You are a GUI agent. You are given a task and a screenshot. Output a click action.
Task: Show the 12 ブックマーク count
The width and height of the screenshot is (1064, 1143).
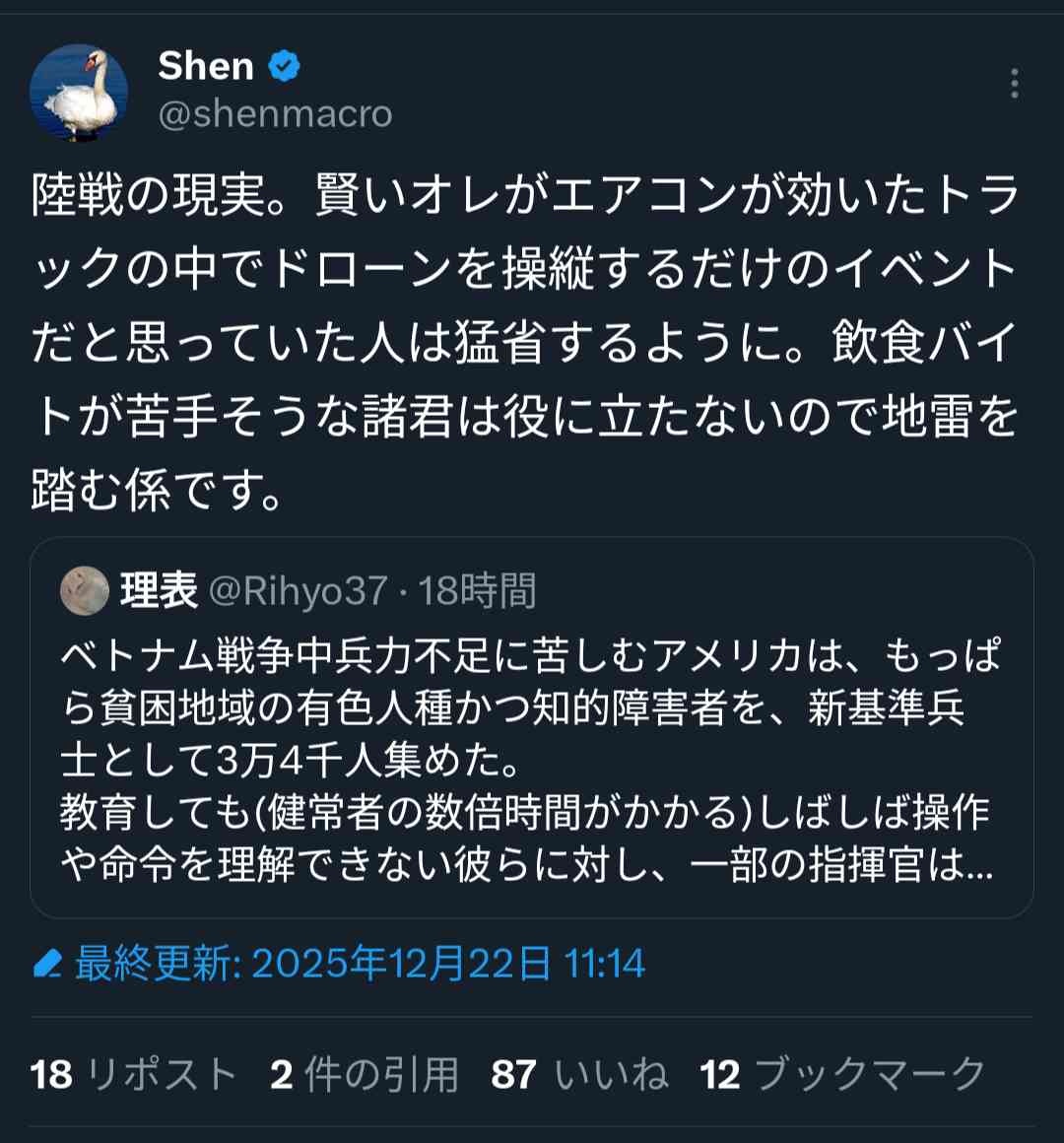click(842, 1074)
